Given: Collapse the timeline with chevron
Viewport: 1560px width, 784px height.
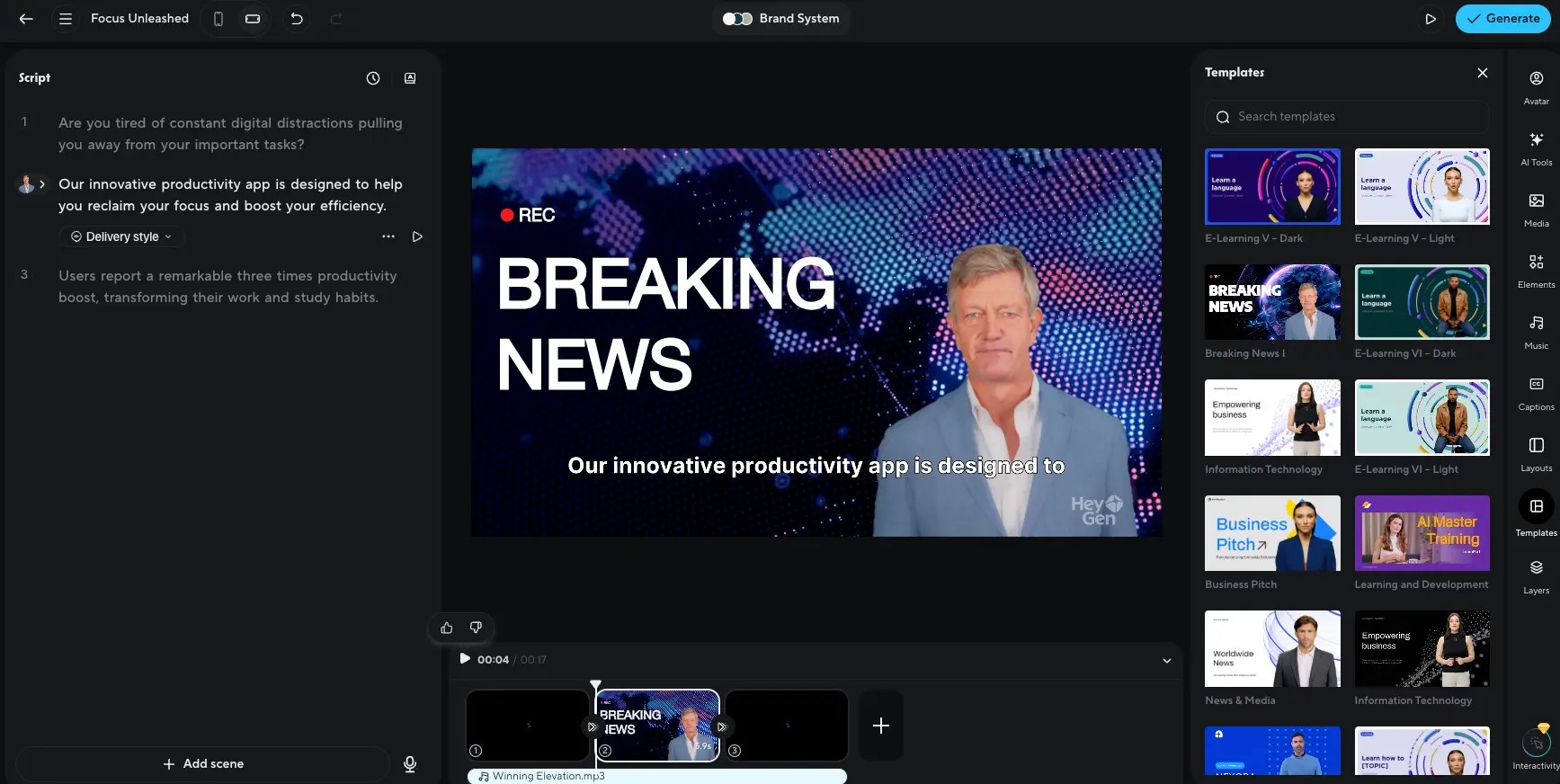Looking at the screenshot, I should [x=1166, y=661].
